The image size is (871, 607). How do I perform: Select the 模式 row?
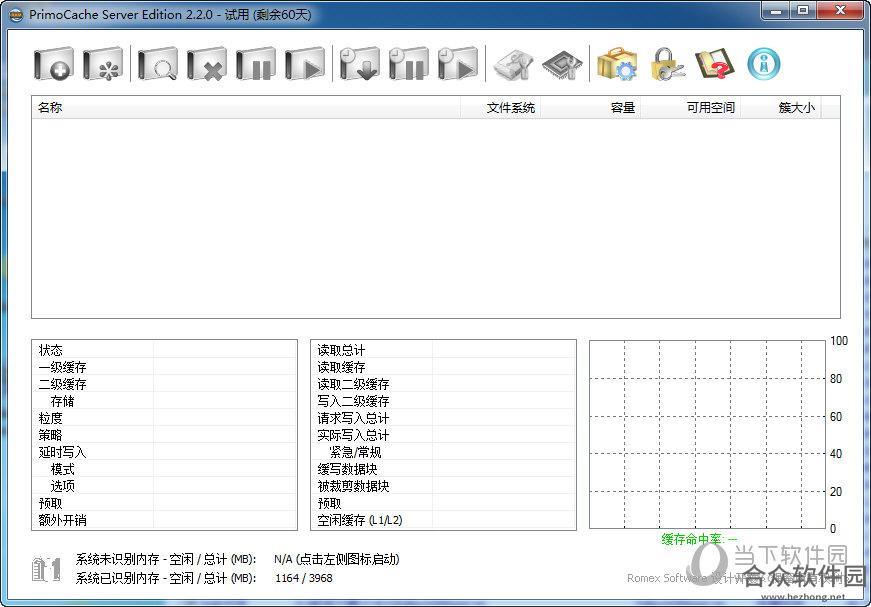point(164,469)
